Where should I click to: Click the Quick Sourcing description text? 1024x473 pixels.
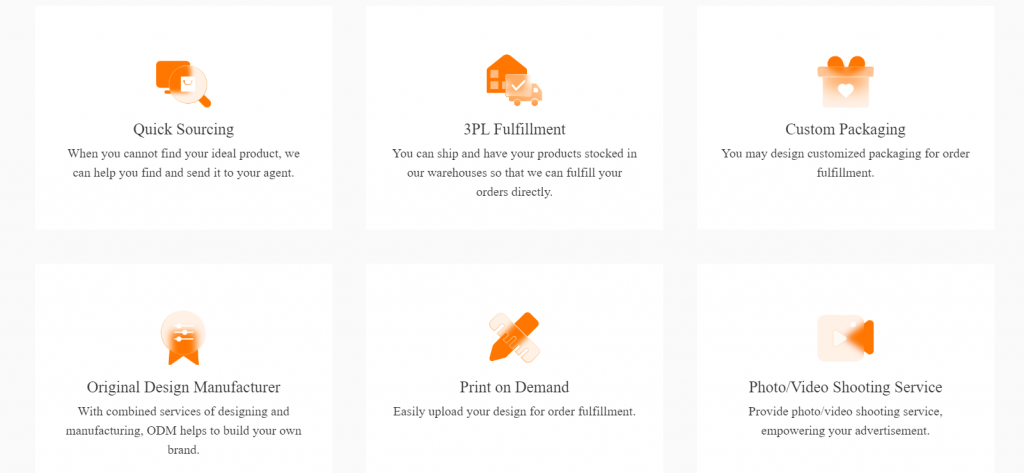coord(184,164)
